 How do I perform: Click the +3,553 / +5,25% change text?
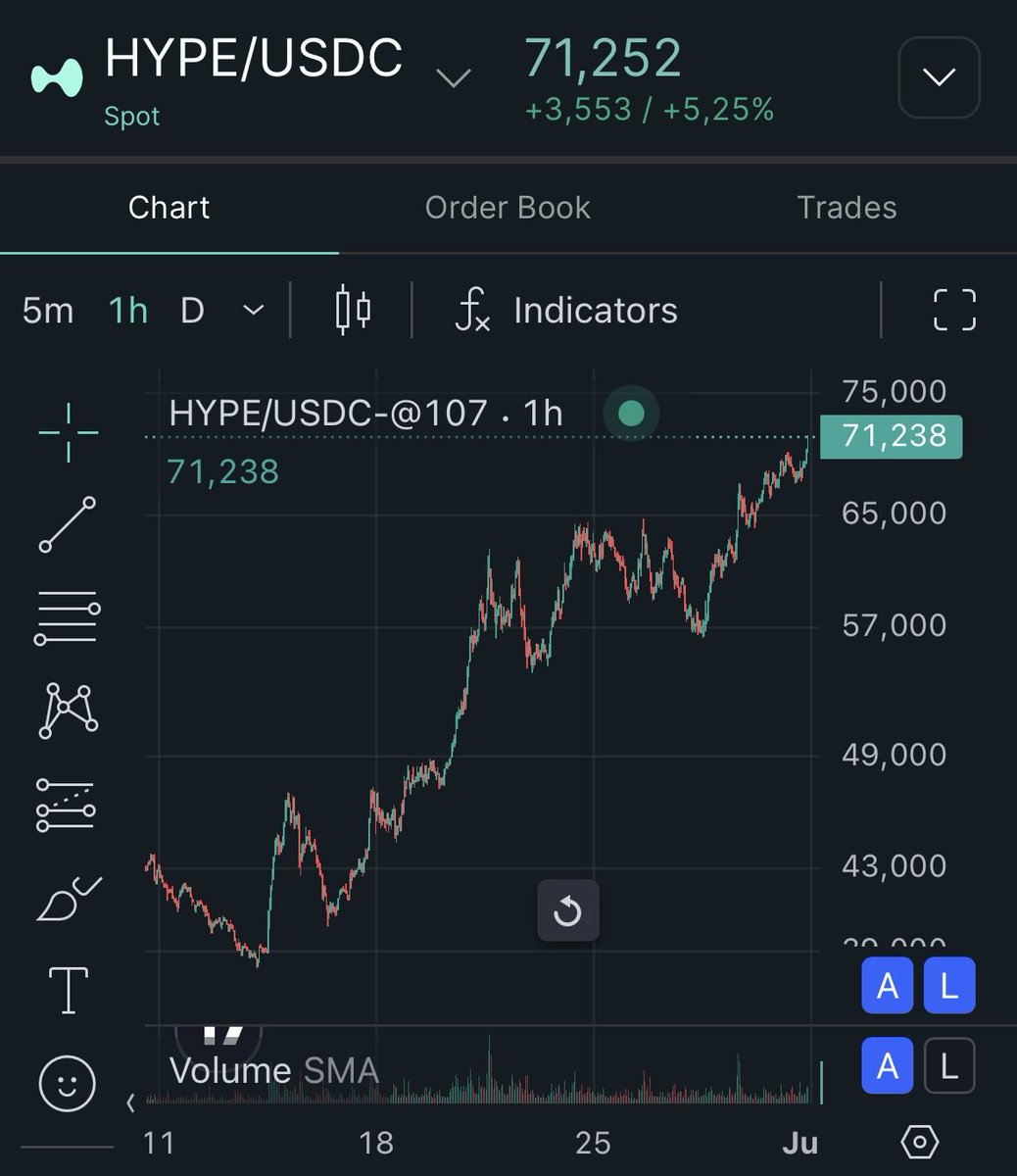click(x=650, y=110)
